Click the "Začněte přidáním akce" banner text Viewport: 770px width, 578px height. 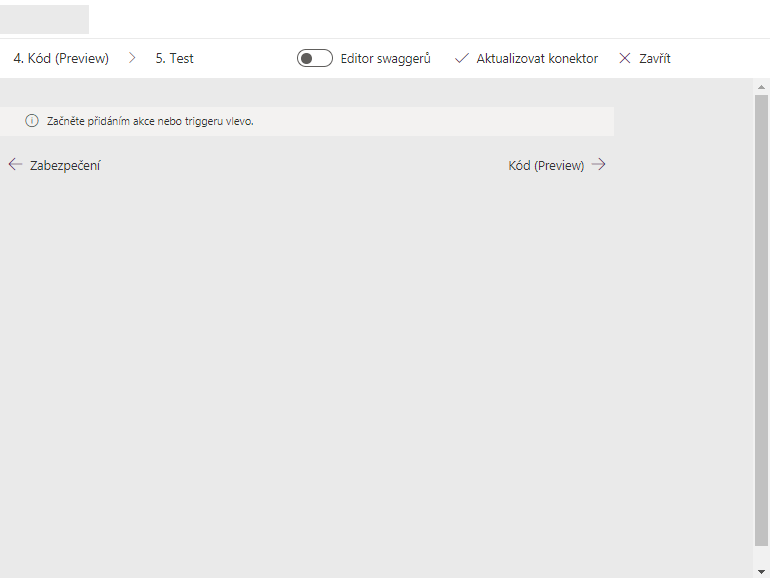[x=150, y=121]
